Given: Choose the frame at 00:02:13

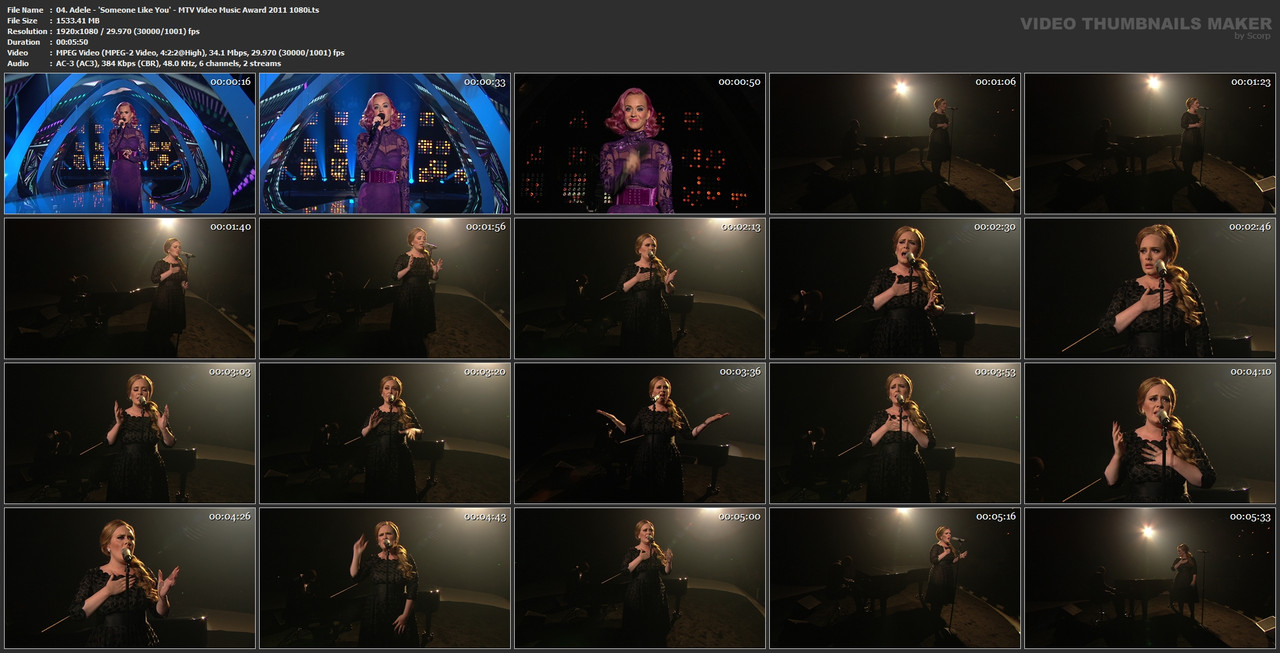Looking at the screenshot, I should pos(640,288).
